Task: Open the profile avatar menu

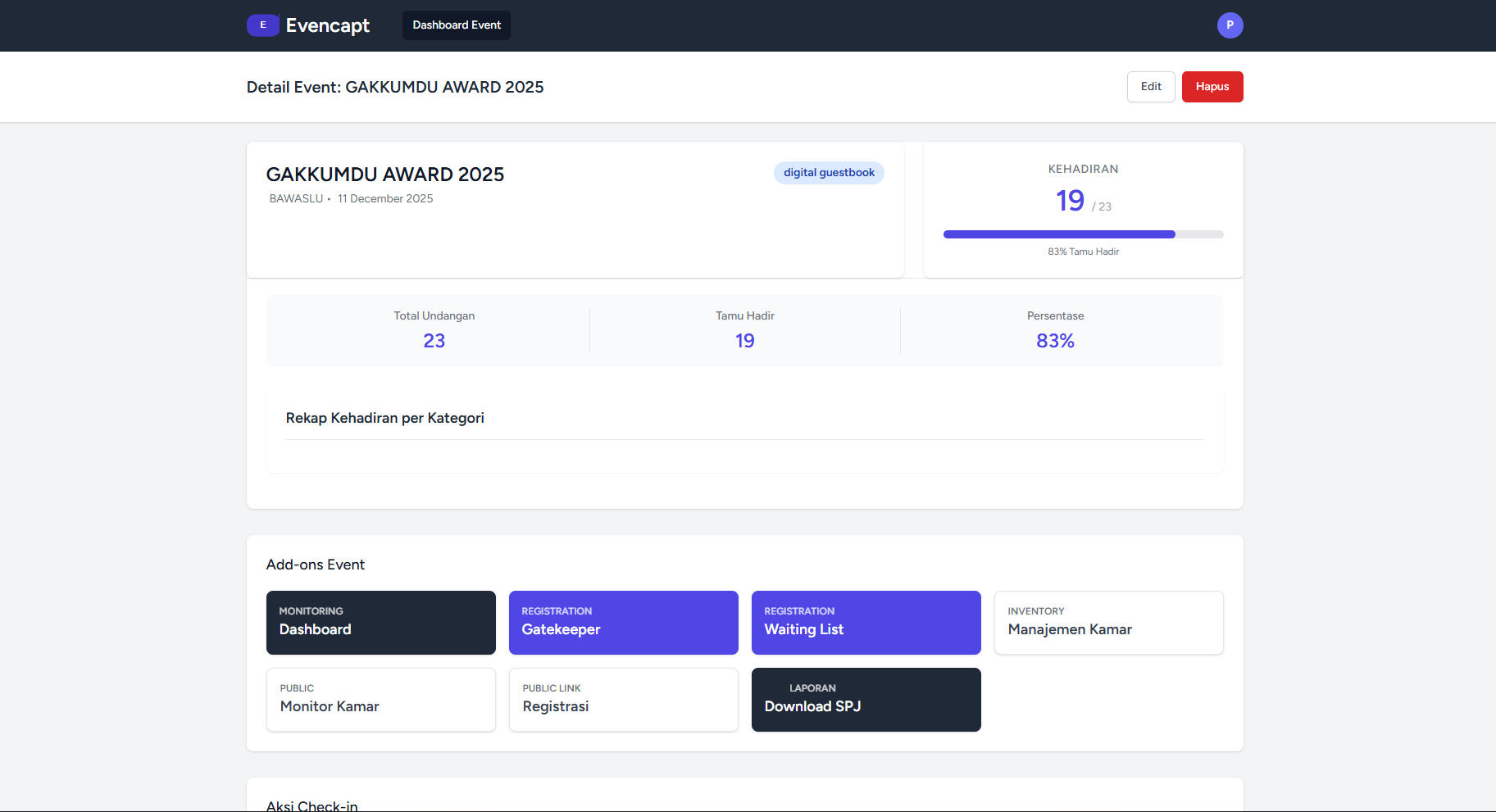Action: tap(1230, 25)
